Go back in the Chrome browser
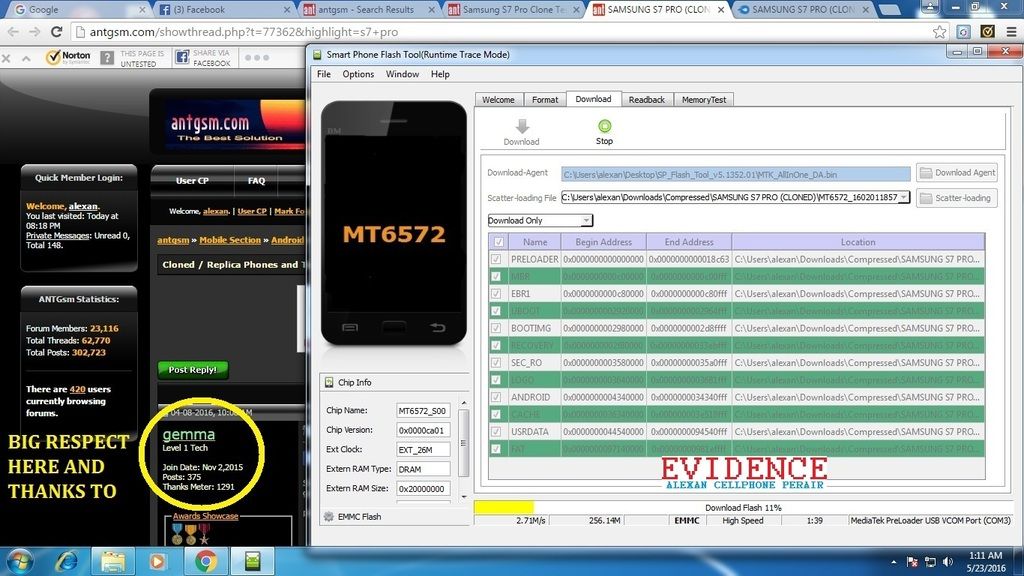Screen dimensions: 1024x576 13,31
